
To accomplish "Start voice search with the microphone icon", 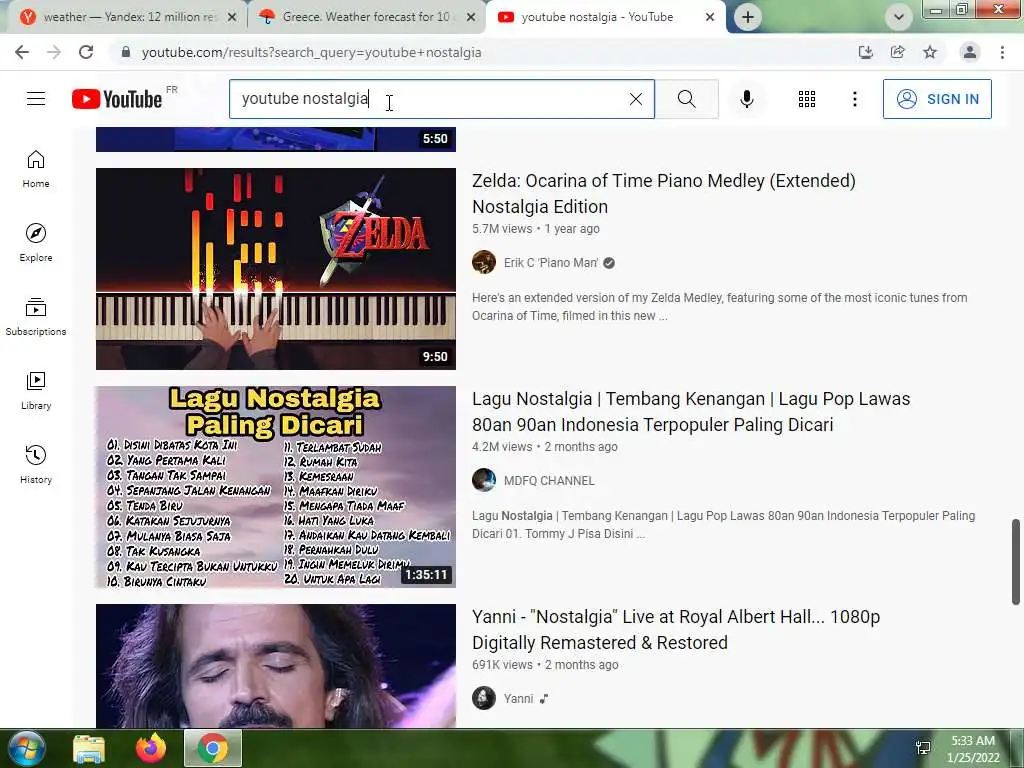I will point(746,99).
